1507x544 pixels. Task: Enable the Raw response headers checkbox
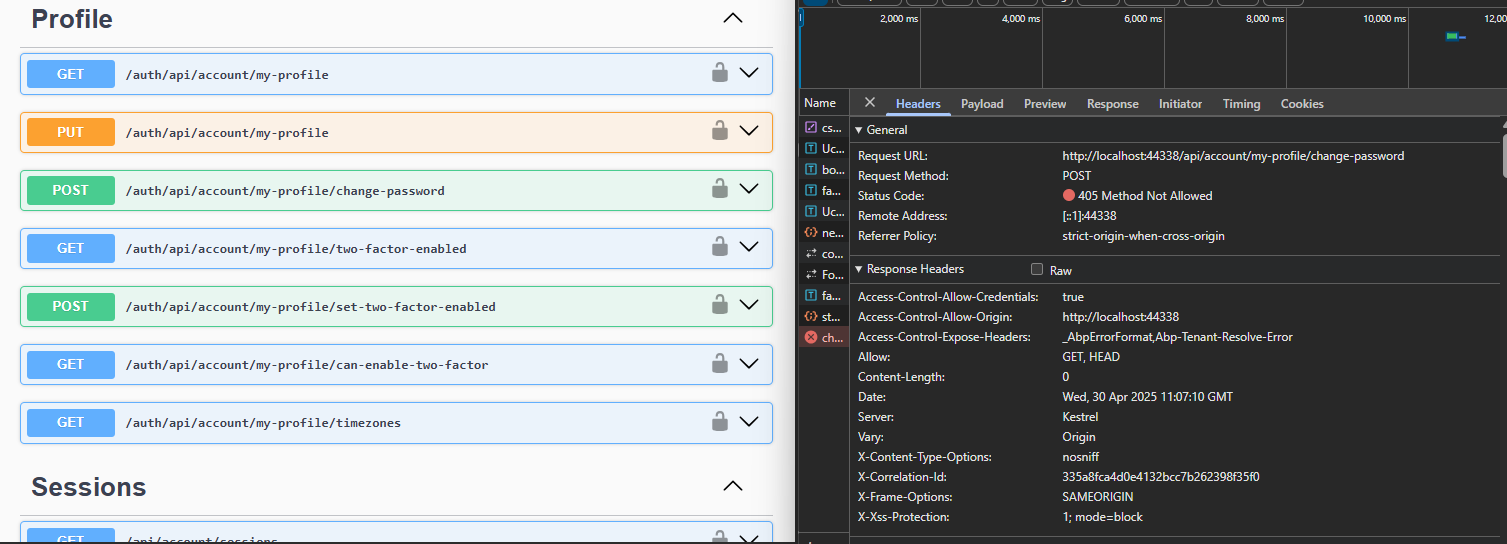point(1037,270)
